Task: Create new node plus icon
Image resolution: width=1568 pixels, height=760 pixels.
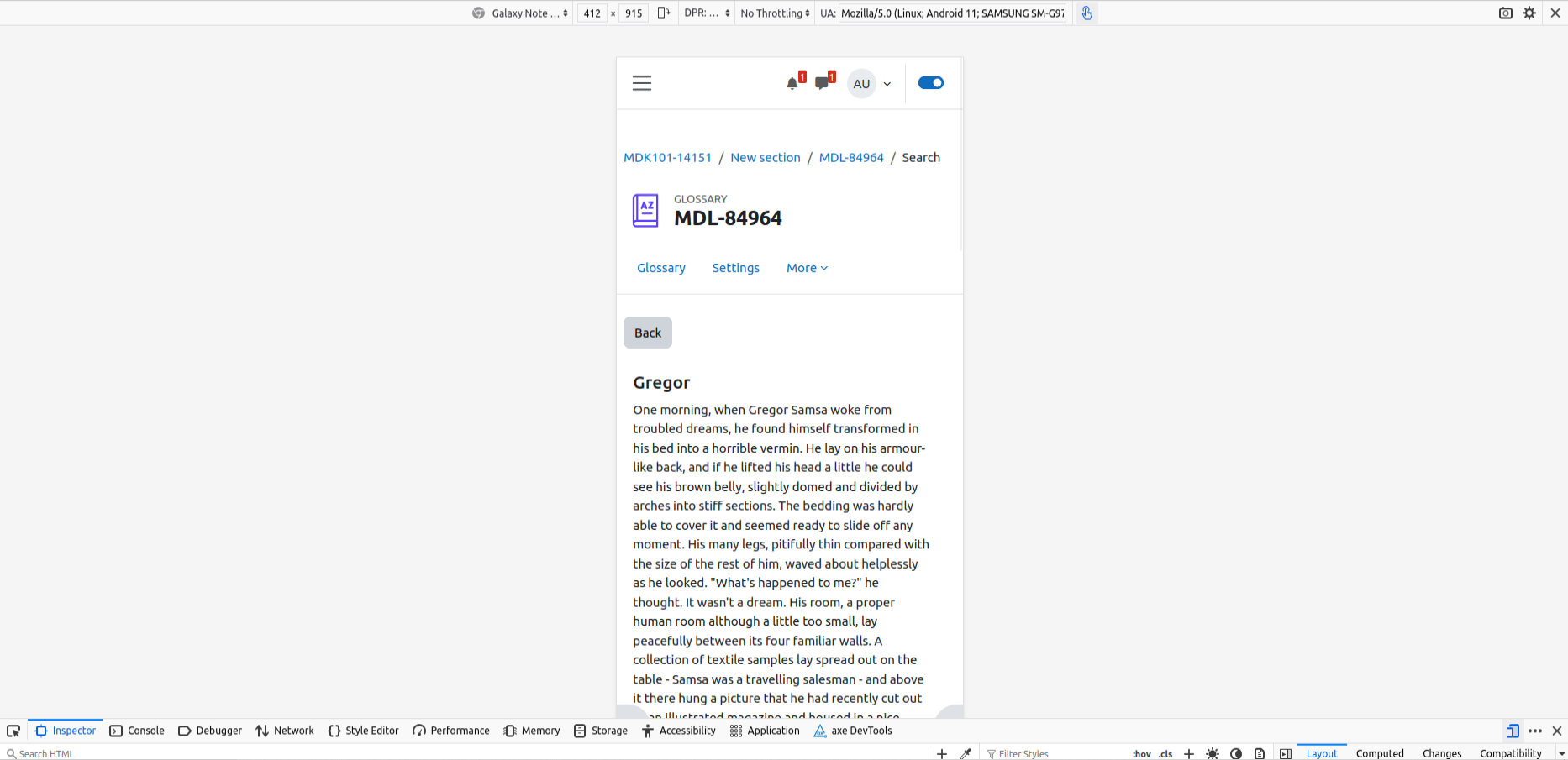Action: click(942, 753)
